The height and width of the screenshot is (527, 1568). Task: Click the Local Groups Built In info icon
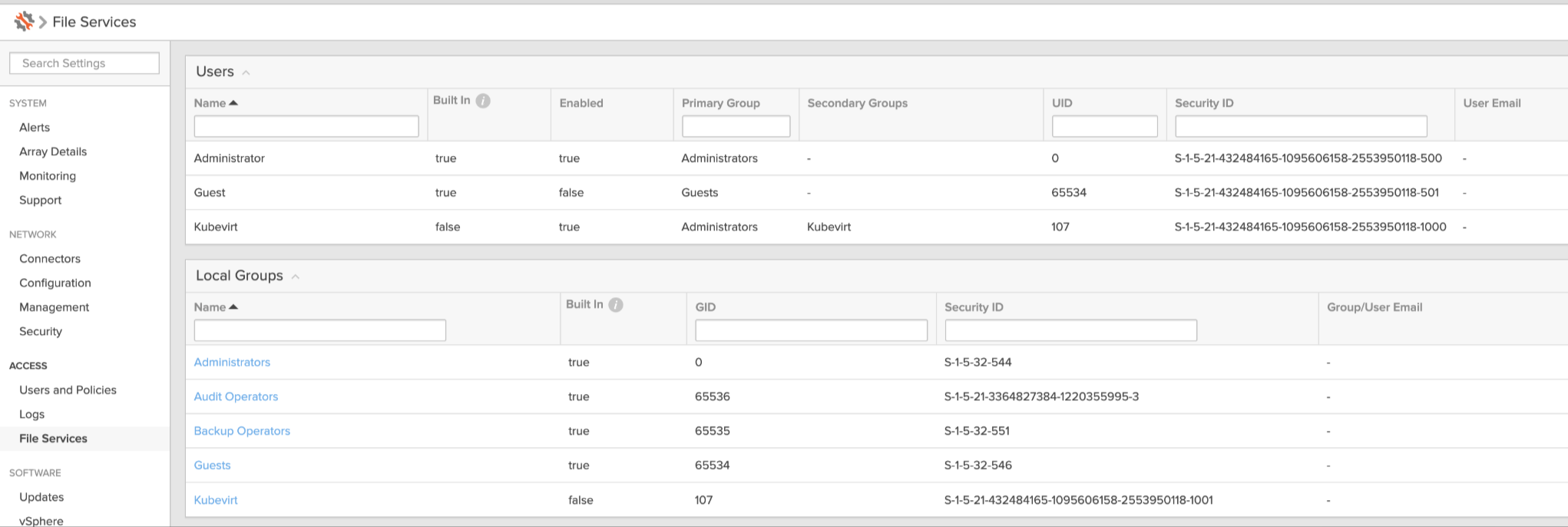pos(616,305)
